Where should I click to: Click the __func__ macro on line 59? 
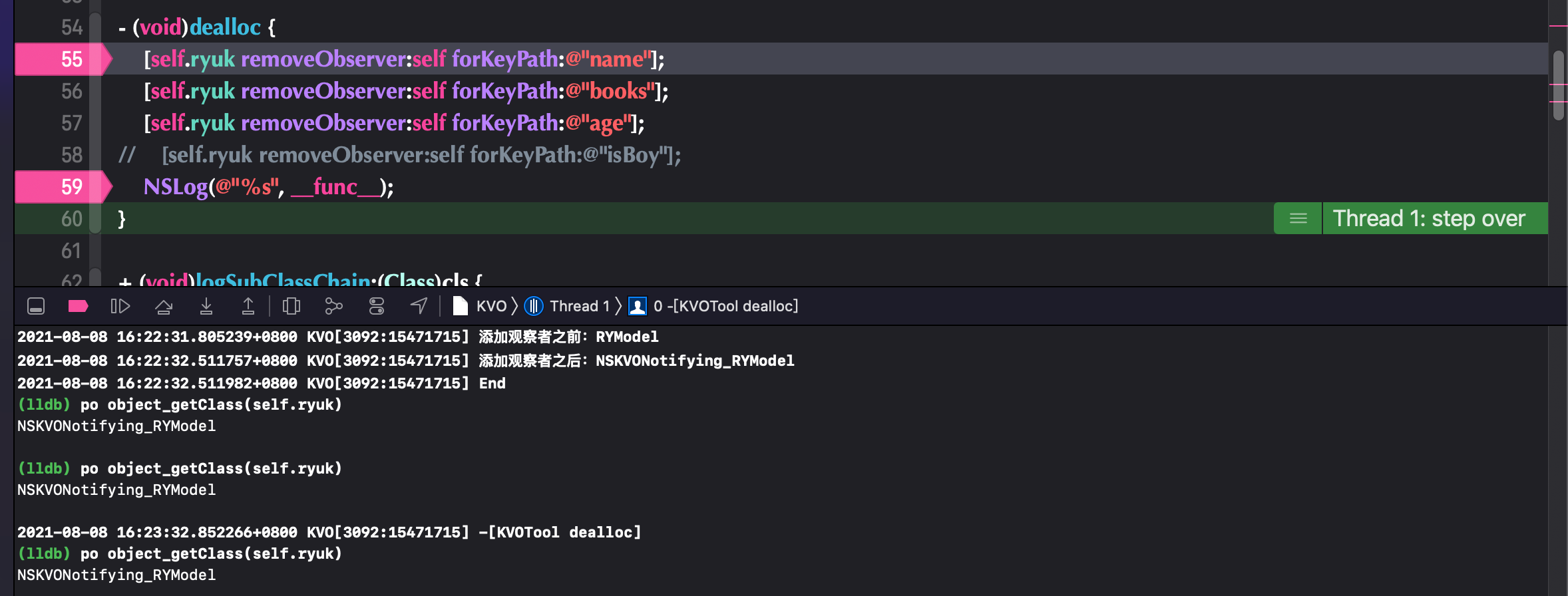[x=335, y=187]
